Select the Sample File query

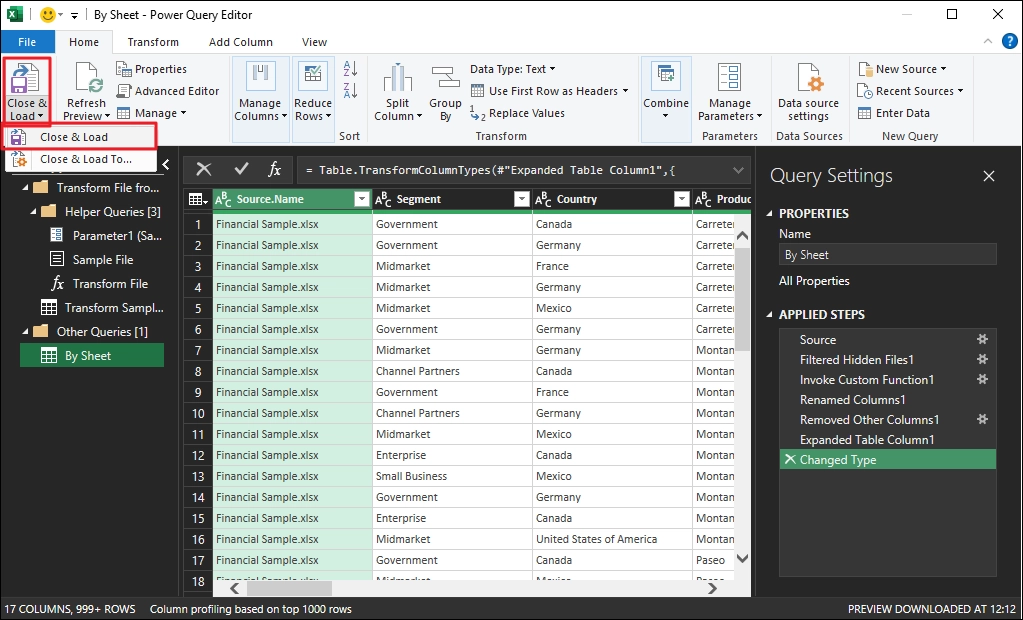tap(102, 260)
